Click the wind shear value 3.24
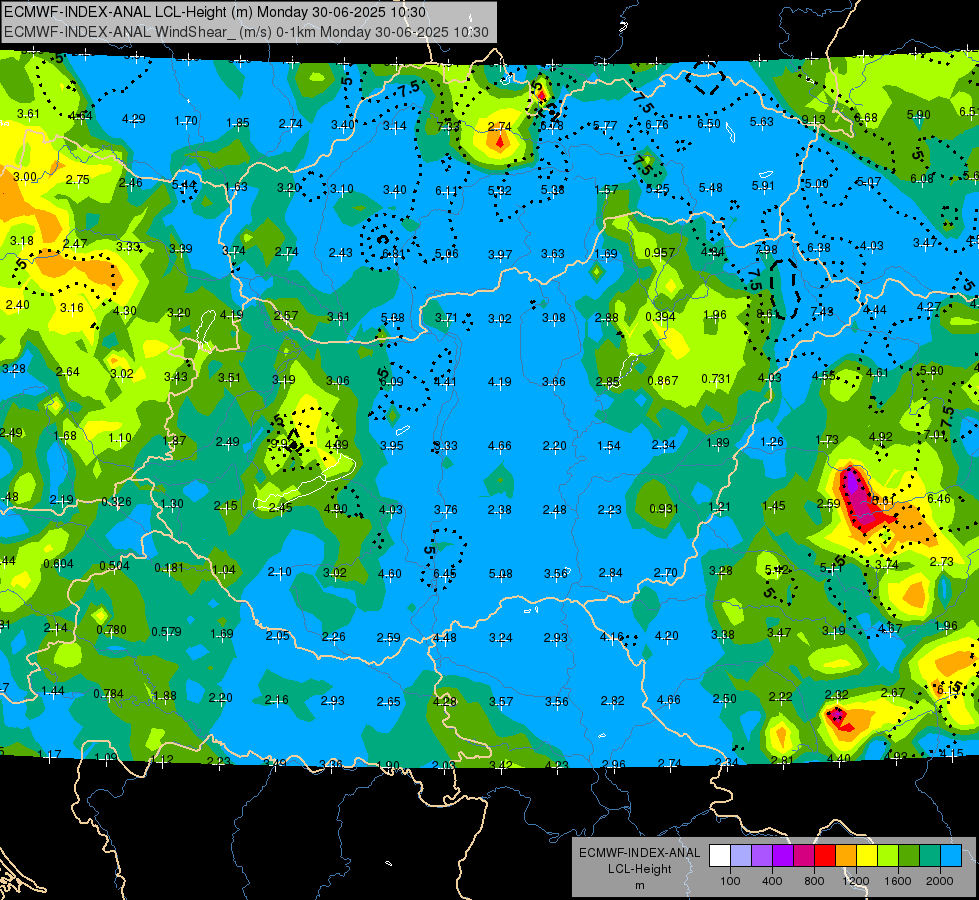The width and height of the screenshot is (979, 900). click(501, 638)
